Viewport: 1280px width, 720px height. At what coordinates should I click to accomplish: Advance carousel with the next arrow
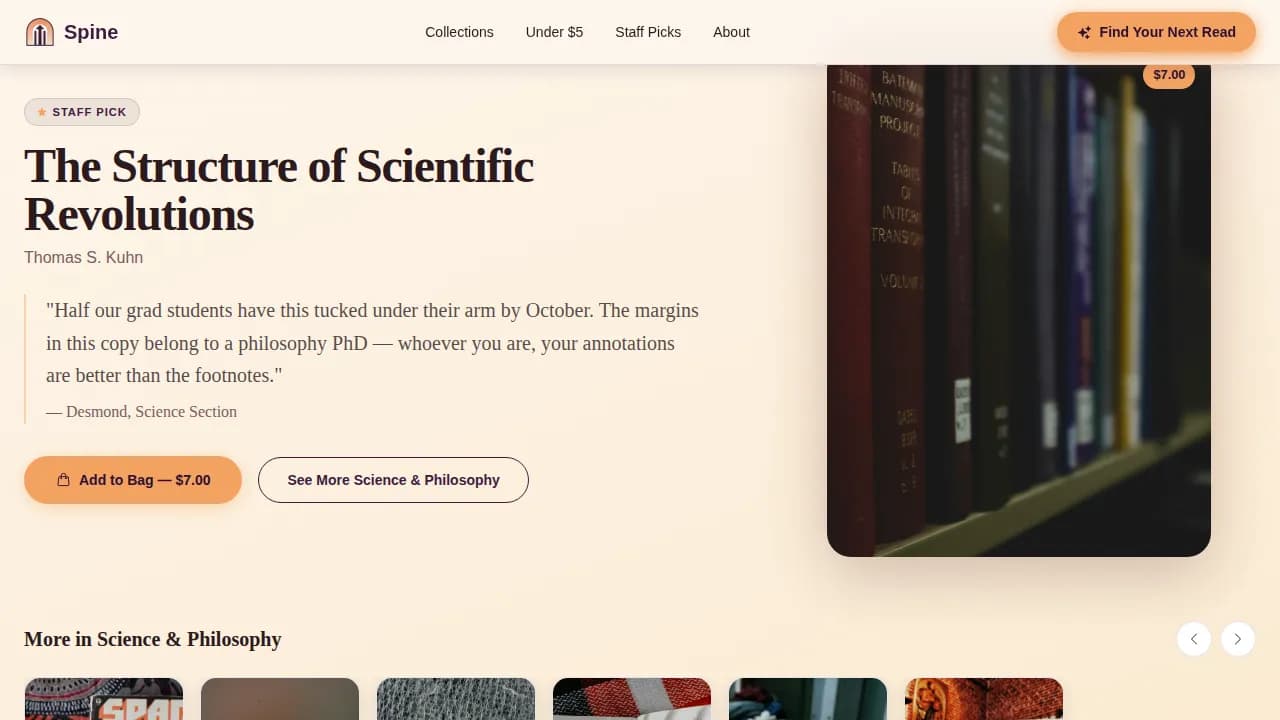click(x=1238, y=639)
